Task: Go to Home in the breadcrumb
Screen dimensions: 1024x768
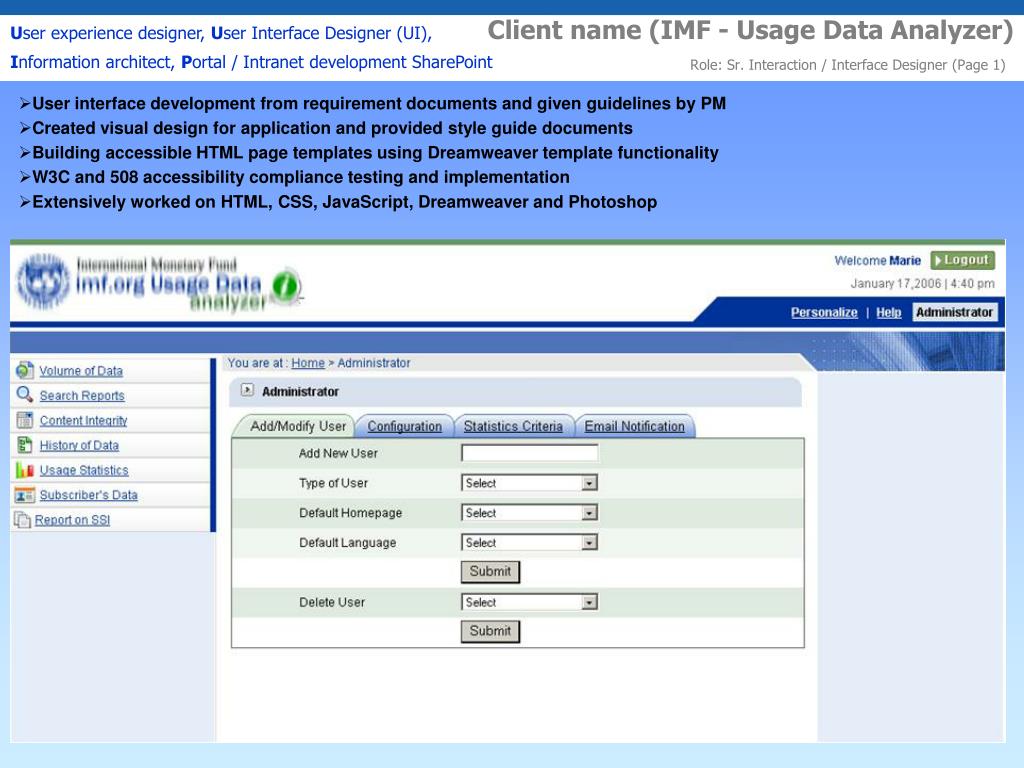Action: tap(308, 363)
